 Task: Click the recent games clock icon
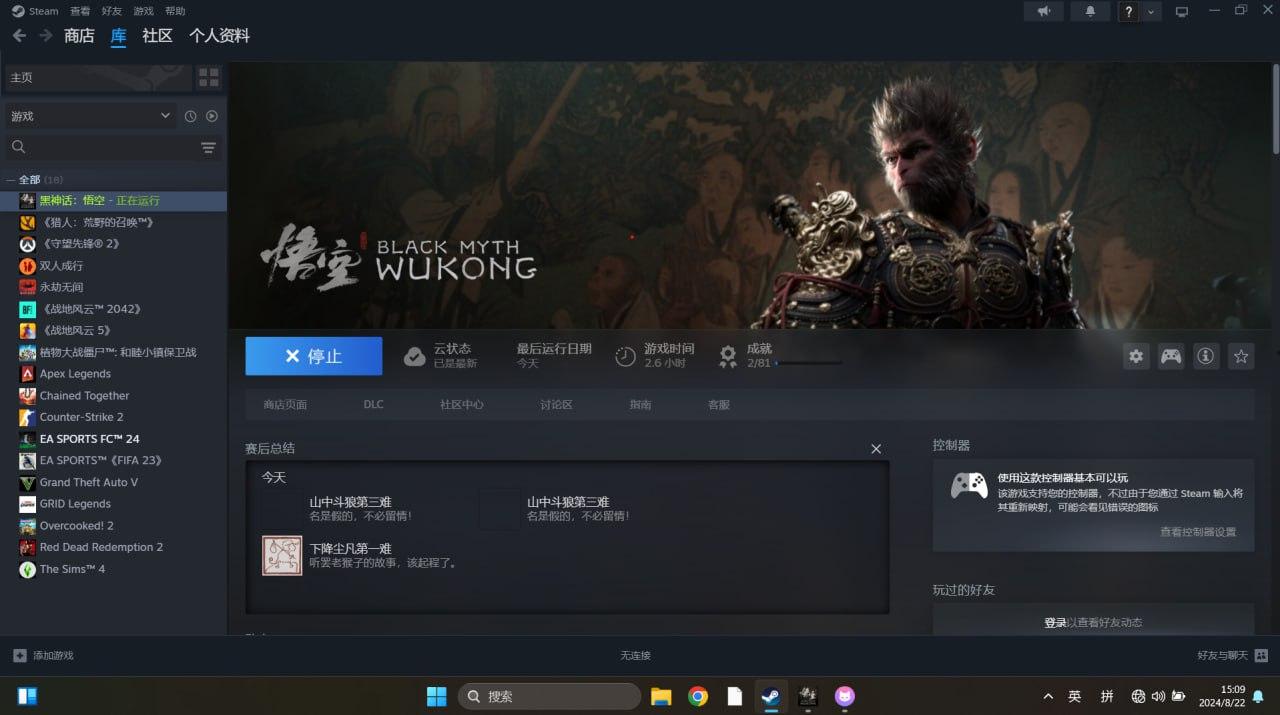(x=189, y=115)
